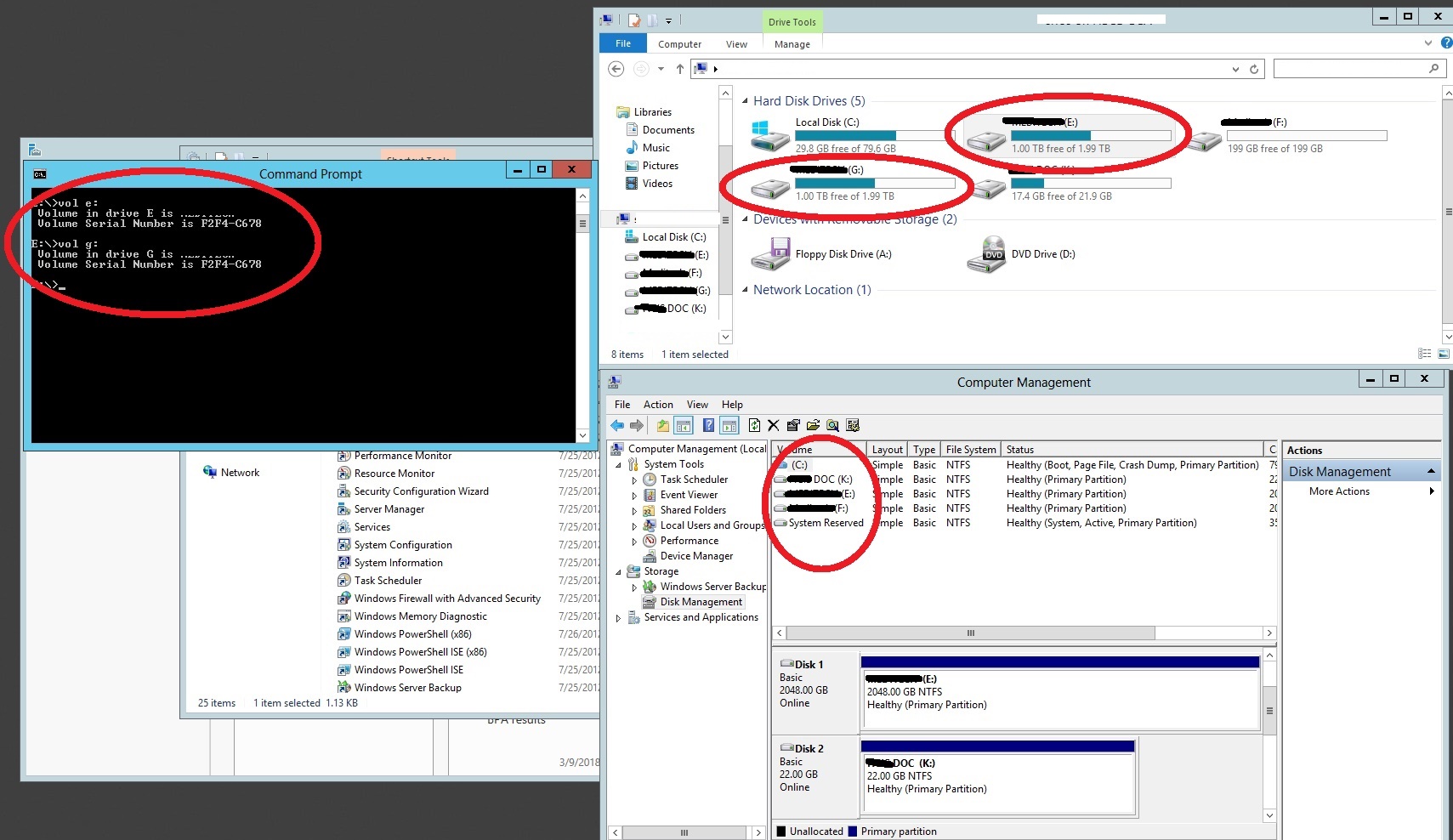Click Explorer's blue File button
The height and width of the screenshot is (840, 1453).
pyautogui.click(x=623, y=43)
